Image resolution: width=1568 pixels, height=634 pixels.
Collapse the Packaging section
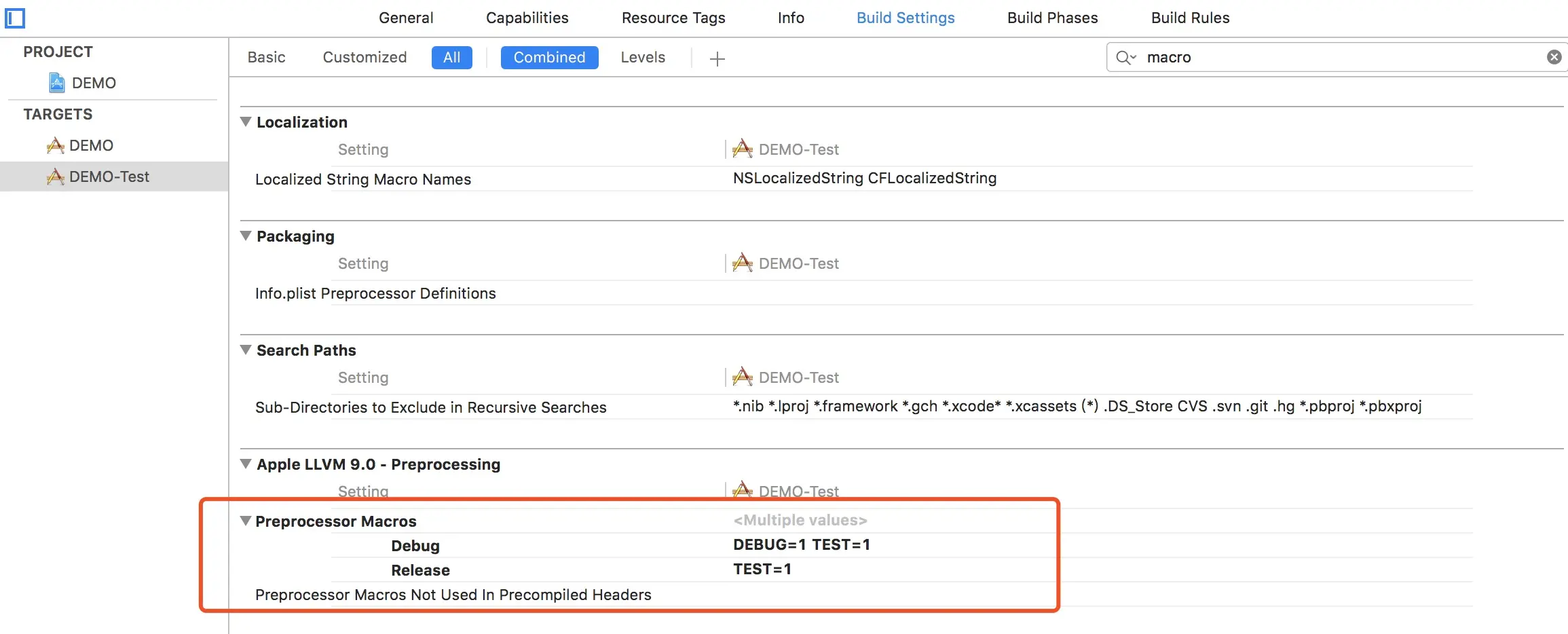pos(246,236)
